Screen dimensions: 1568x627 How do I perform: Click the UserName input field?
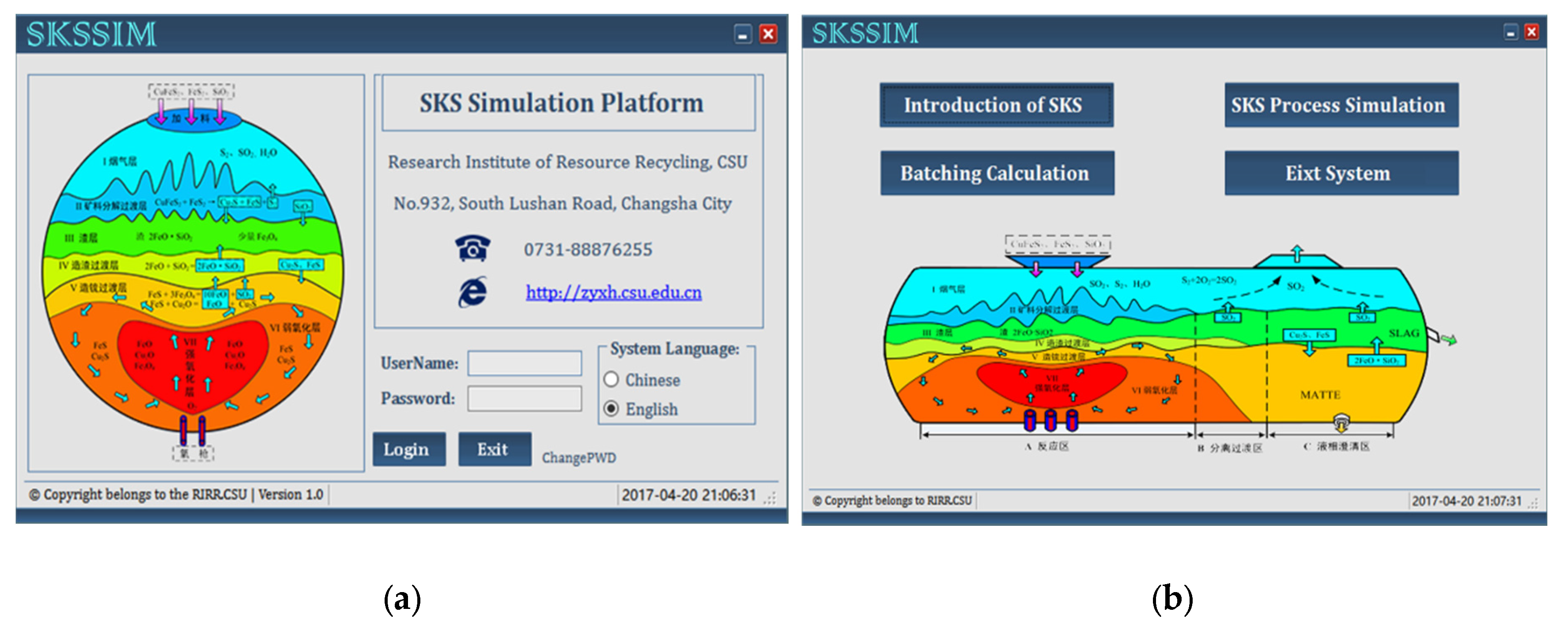(x=524, y=363)
